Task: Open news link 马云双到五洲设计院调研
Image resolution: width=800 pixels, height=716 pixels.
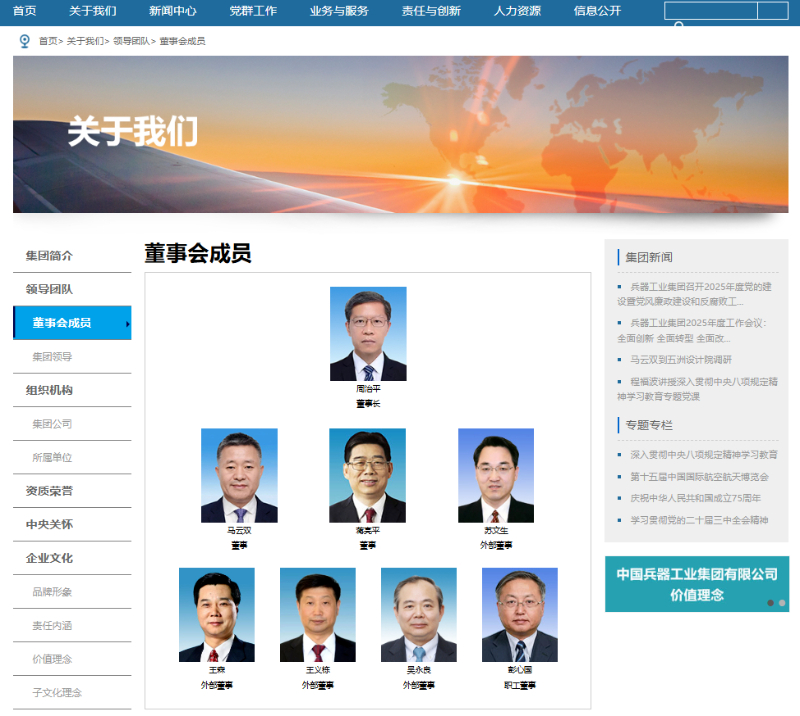Action: (680, 359)
